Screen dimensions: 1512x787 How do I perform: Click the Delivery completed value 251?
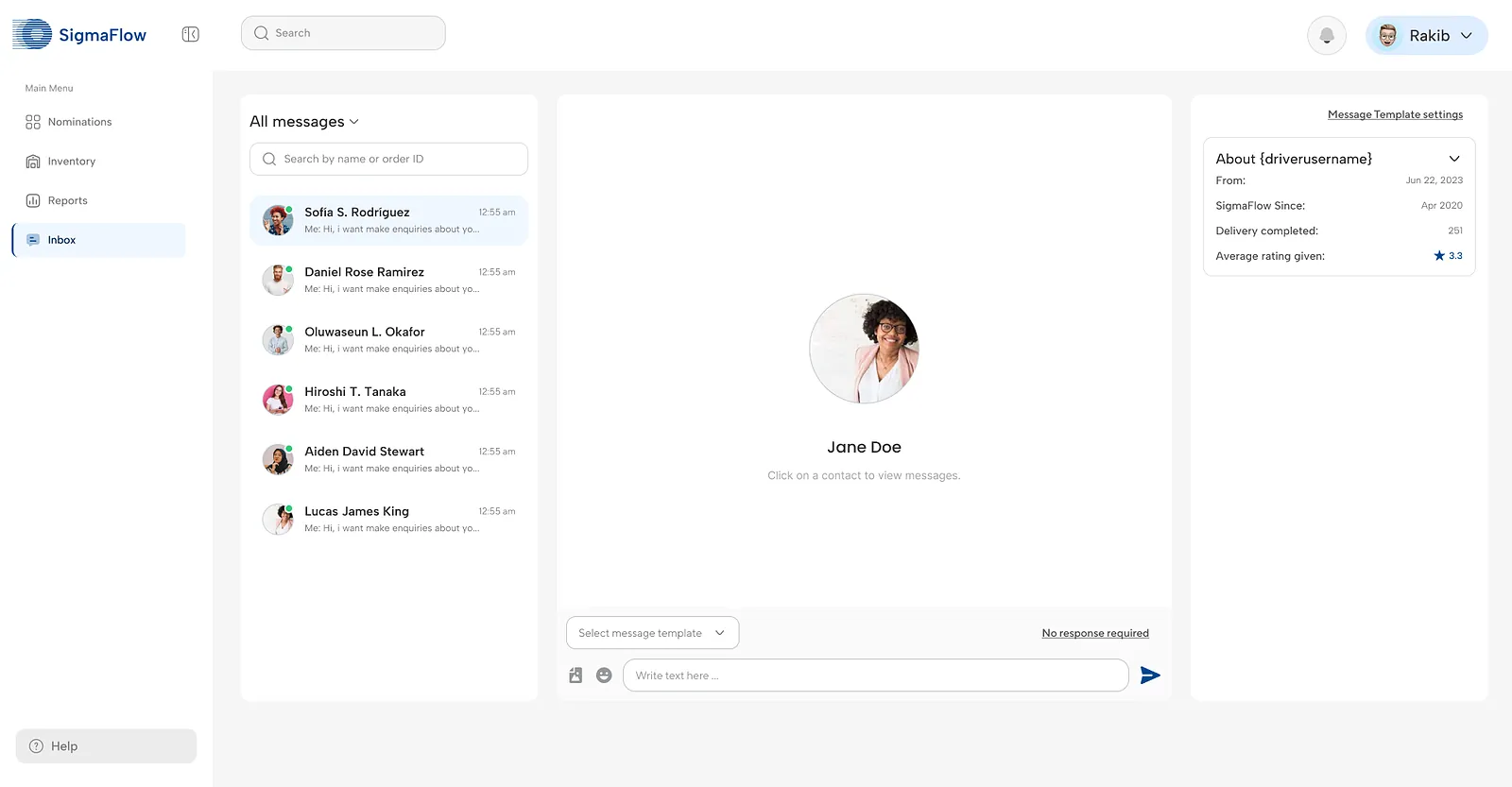(1455, 231)
